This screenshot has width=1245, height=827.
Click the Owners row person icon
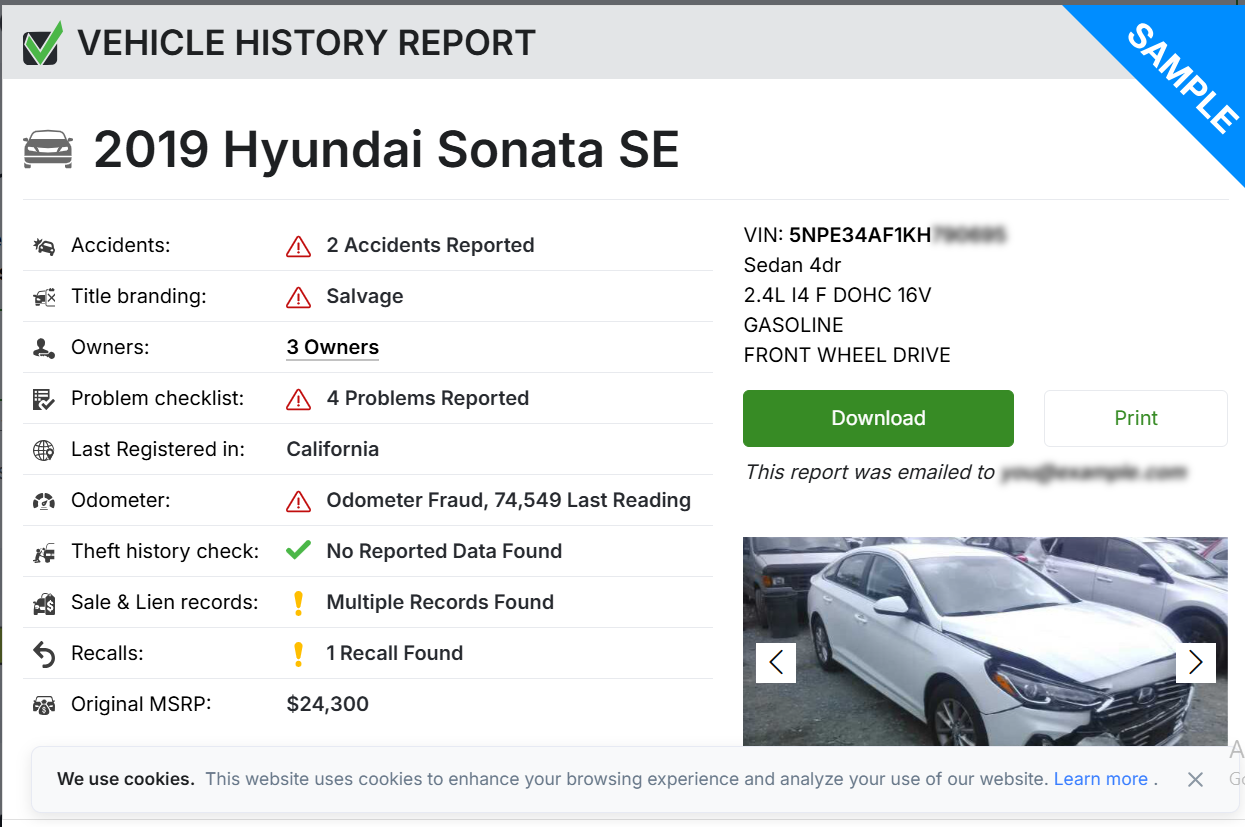44,348
